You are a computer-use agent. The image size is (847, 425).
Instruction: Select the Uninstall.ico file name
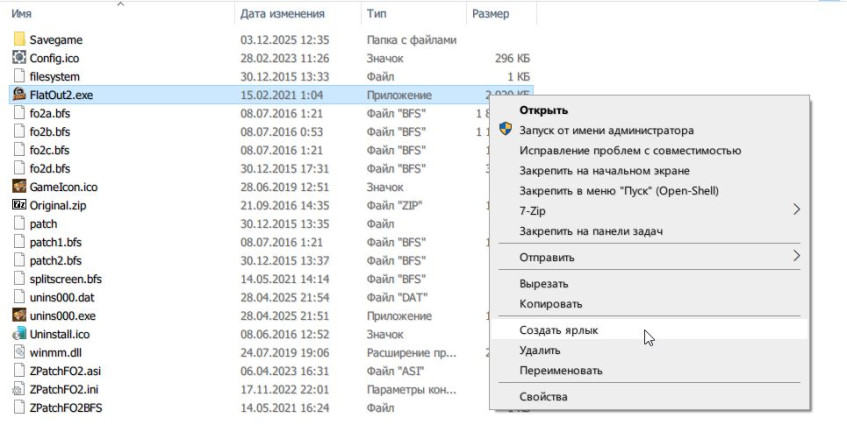pyautogui.click(x=59, y=334)
